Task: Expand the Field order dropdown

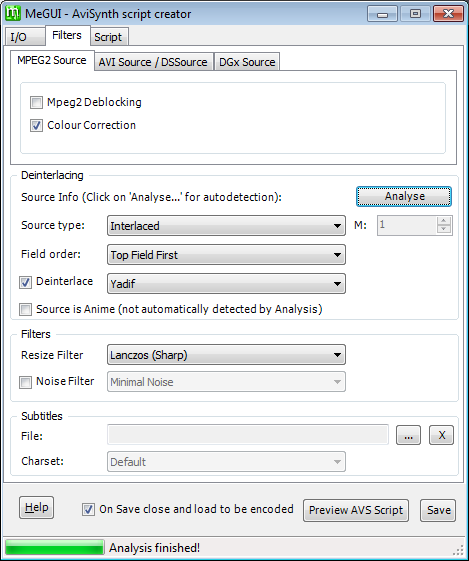Action: point(226,255)
